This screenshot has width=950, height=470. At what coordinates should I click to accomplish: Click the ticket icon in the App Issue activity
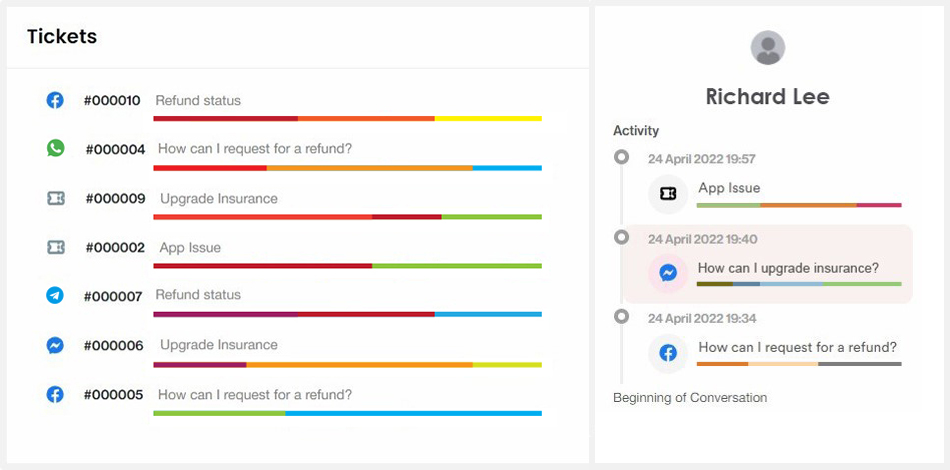668,194
